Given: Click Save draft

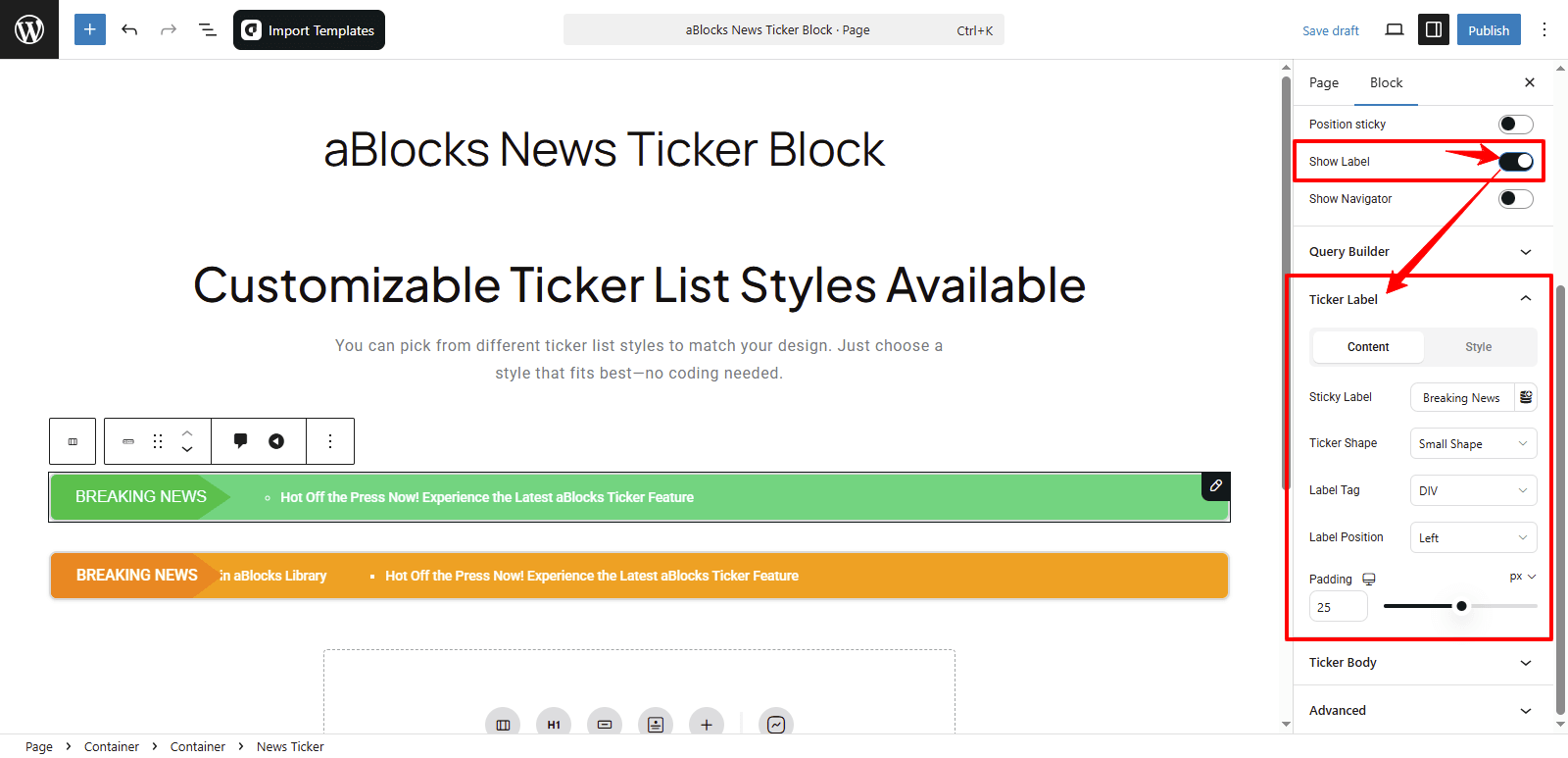Looking at the screenshot, I should click(x=1330, y=30).
